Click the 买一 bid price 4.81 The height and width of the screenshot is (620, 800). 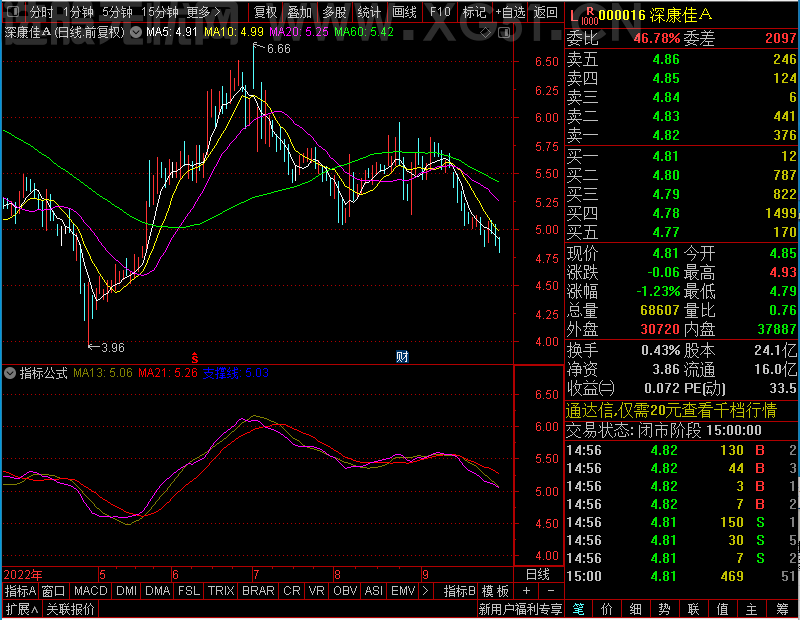[666, 156]
